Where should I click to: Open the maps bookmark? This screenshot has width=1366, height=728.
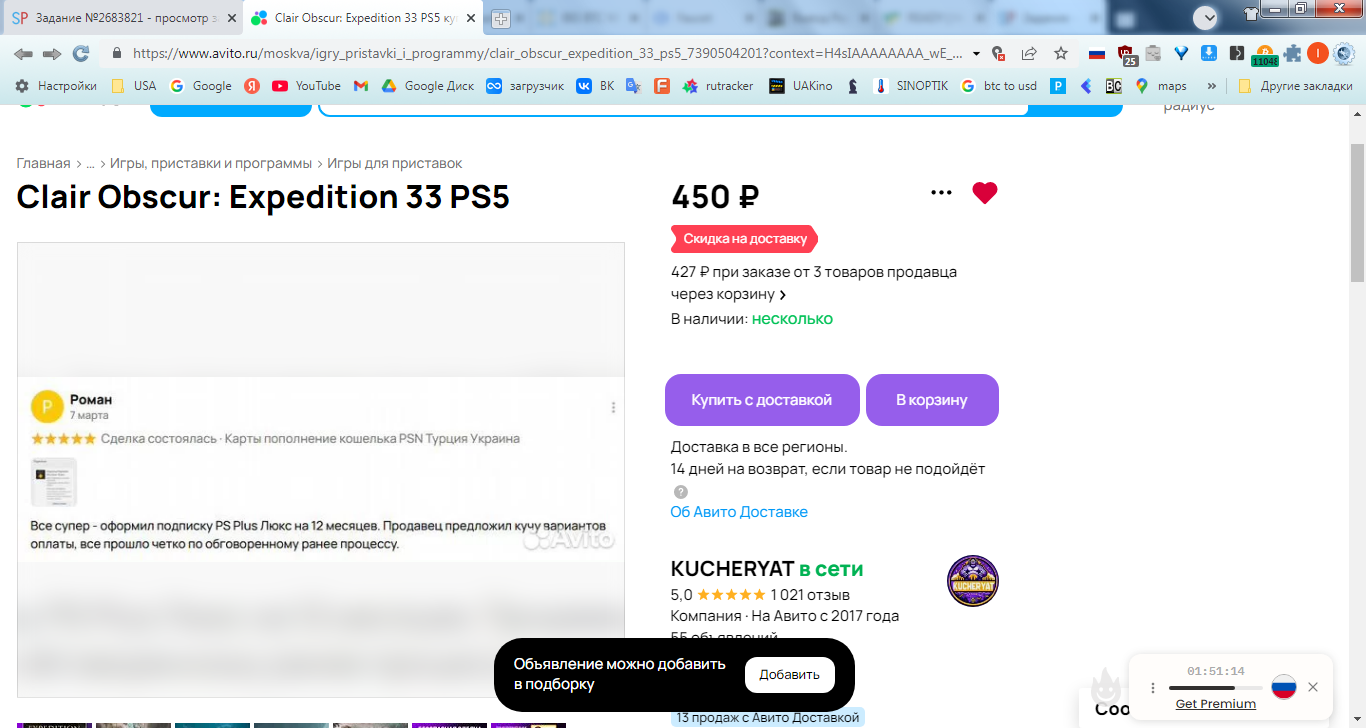1161,86
